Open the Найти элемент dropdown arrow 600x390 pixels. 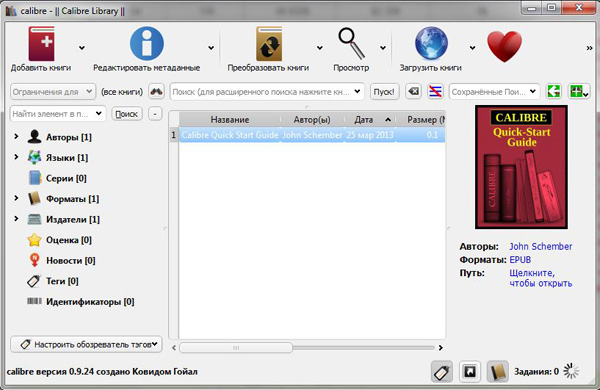[x=99, y=113]
